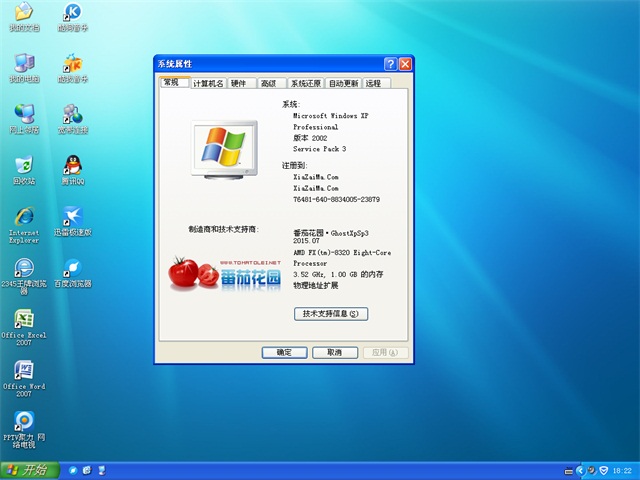Launch Internet Explorer from desktop
This screenshot has height=480, width=640.
tap(23, 218)
